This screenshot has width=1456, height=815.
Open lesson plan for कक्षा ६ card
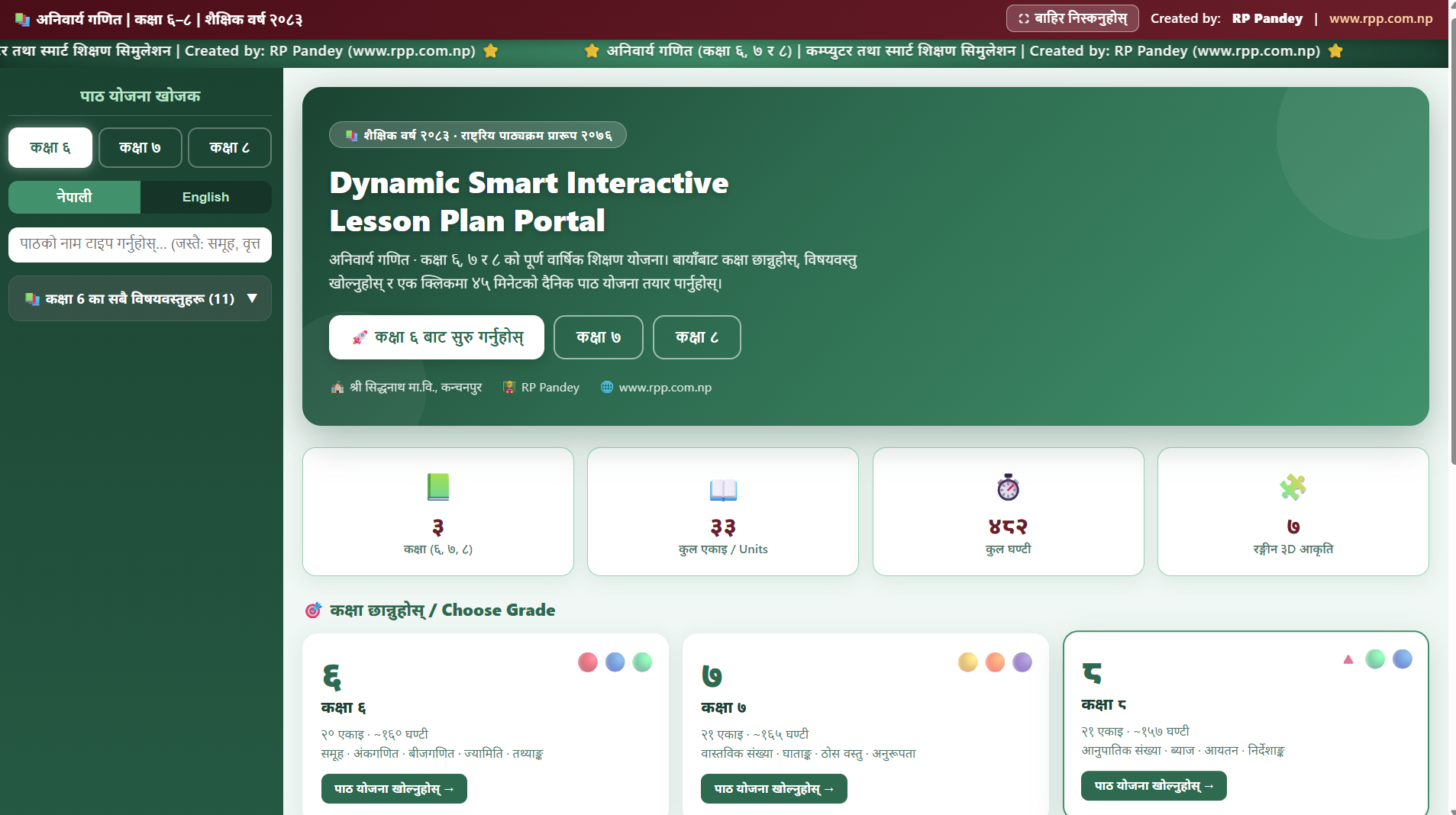click(x=394, y=788)
